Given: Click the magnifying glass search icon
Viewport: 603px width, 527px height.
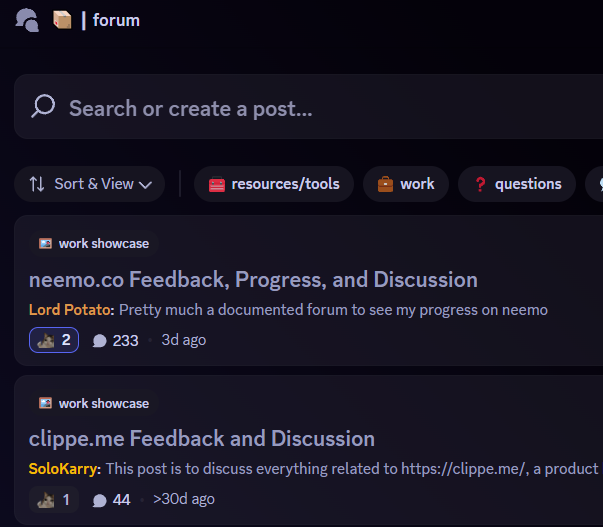Looking at the screenshot, I should 43,107.
